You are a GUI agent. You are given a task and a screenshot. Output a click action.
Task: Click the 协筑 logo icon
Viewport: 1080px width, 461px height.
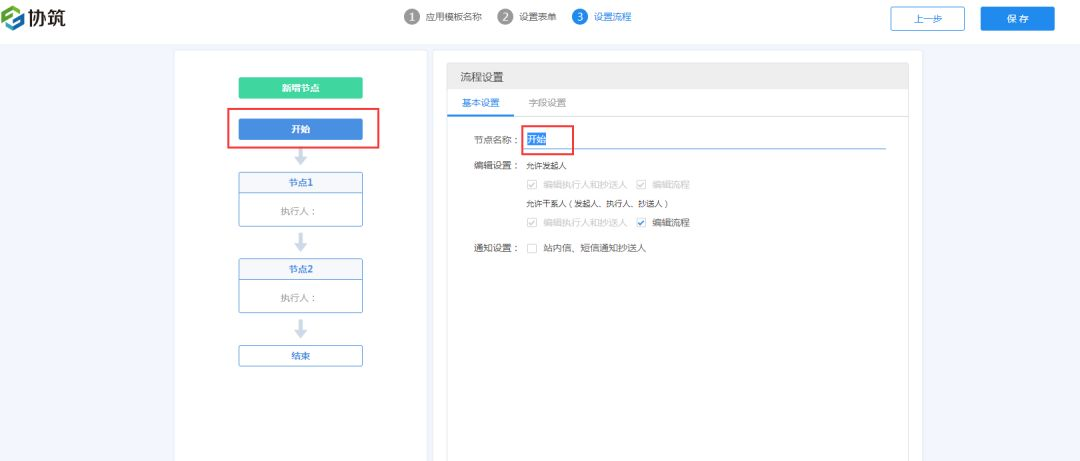(x=15, y=17)
